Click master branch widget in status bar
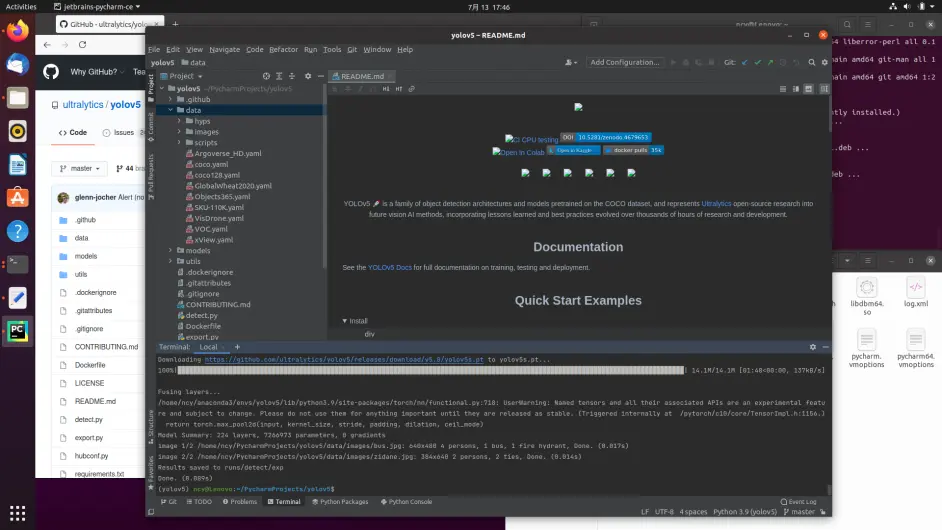The height and width of the screenshot is (530, 942). point(799,512)
